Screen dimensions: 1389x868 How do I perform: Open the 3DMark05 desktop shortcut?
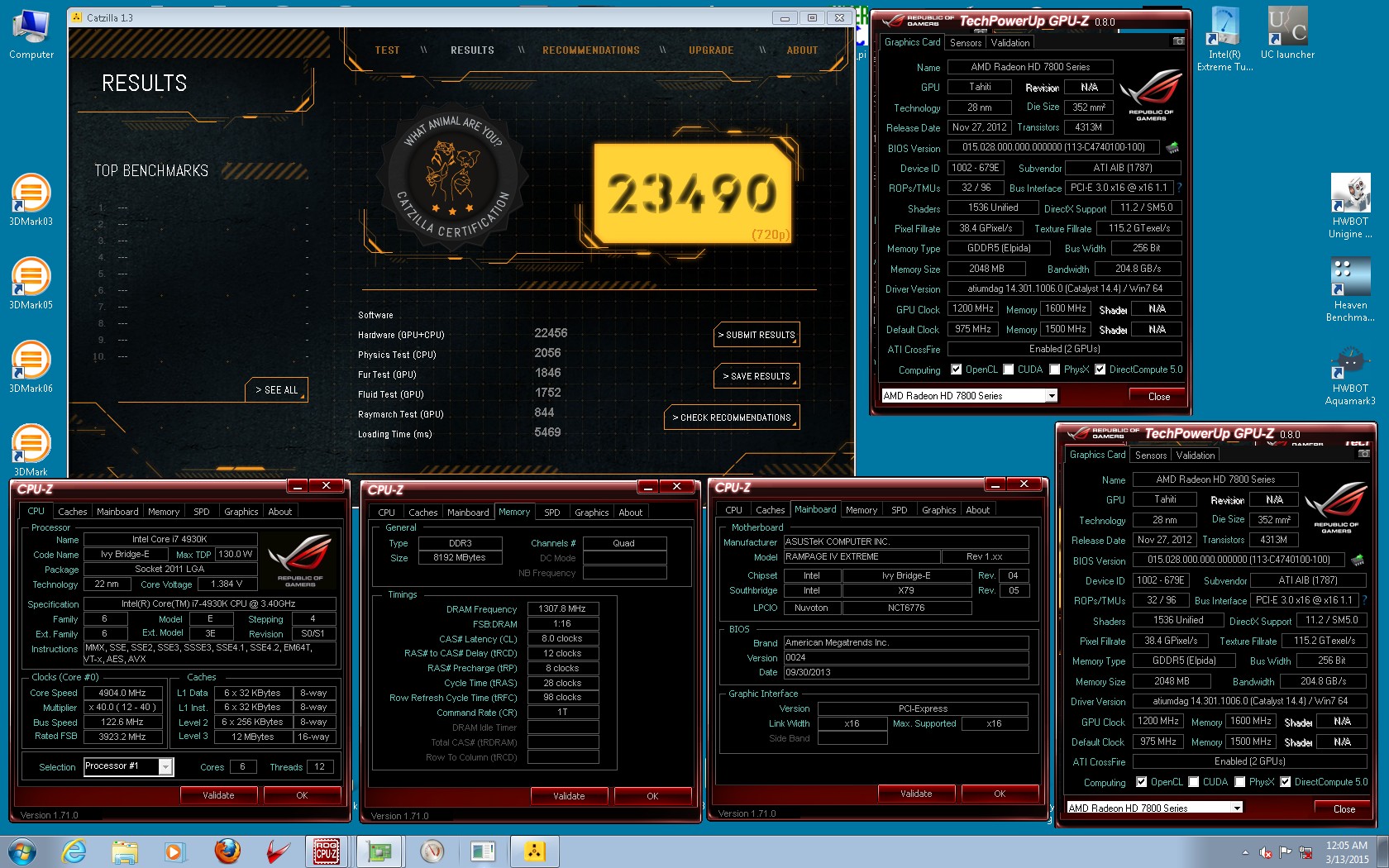(x=31, y=283)
